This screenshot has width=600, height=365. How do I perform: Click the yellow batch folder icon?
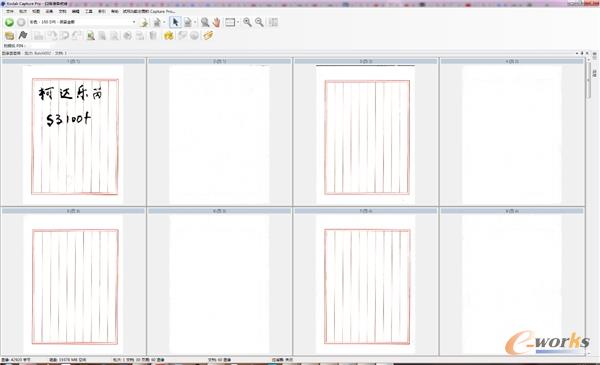tap(10, 36)
